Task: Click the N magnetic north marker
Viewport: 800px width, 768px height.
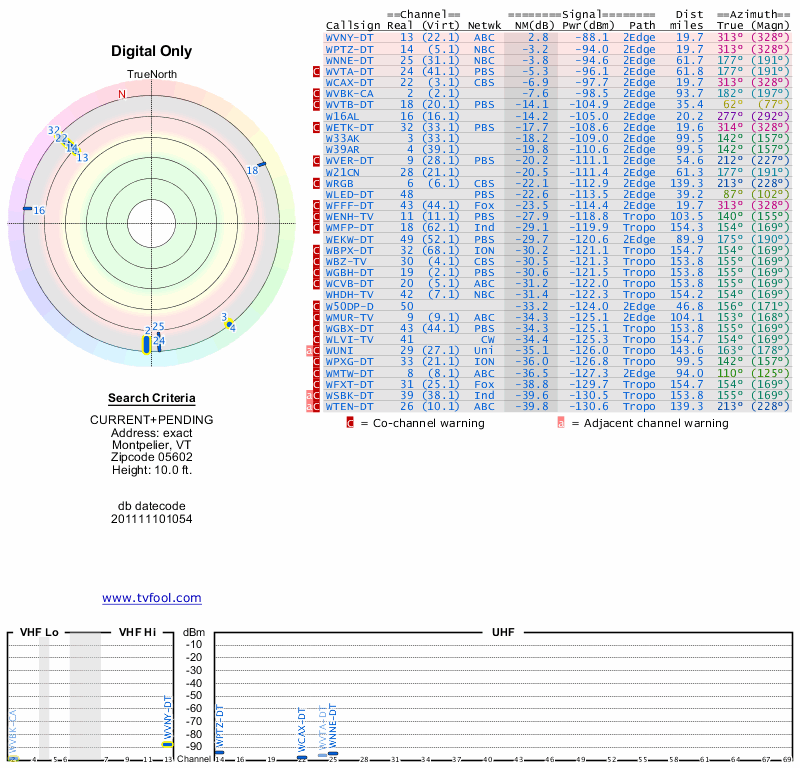Action: point(122,95)
